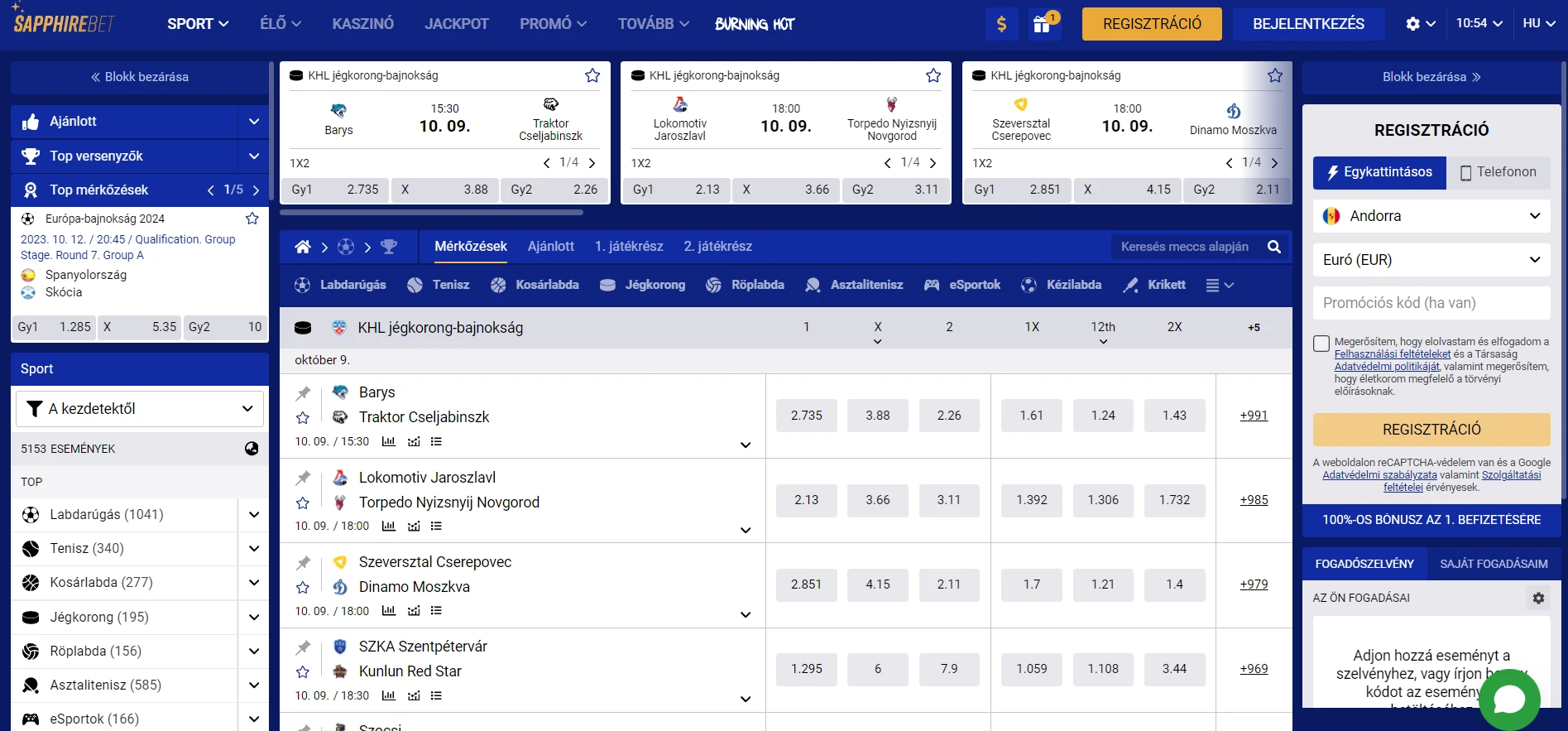Switch to Saját fogadásaim tab
Screen dimensions: 1568x731
click(1494, 564)
